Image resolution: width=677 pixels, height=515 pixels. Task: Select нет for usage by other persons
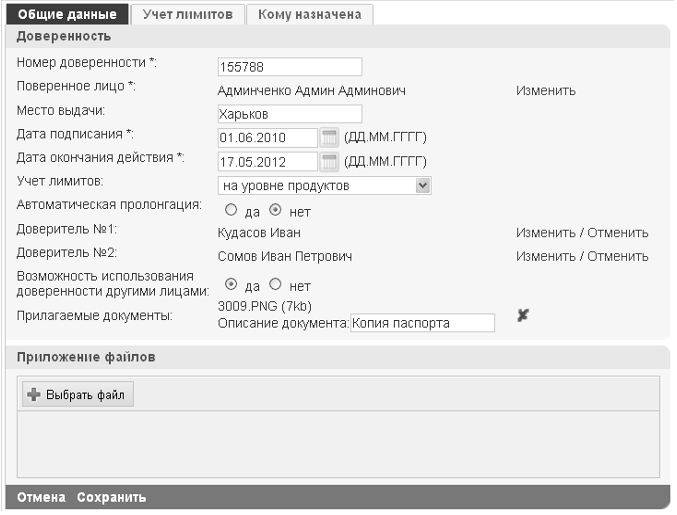275,284
